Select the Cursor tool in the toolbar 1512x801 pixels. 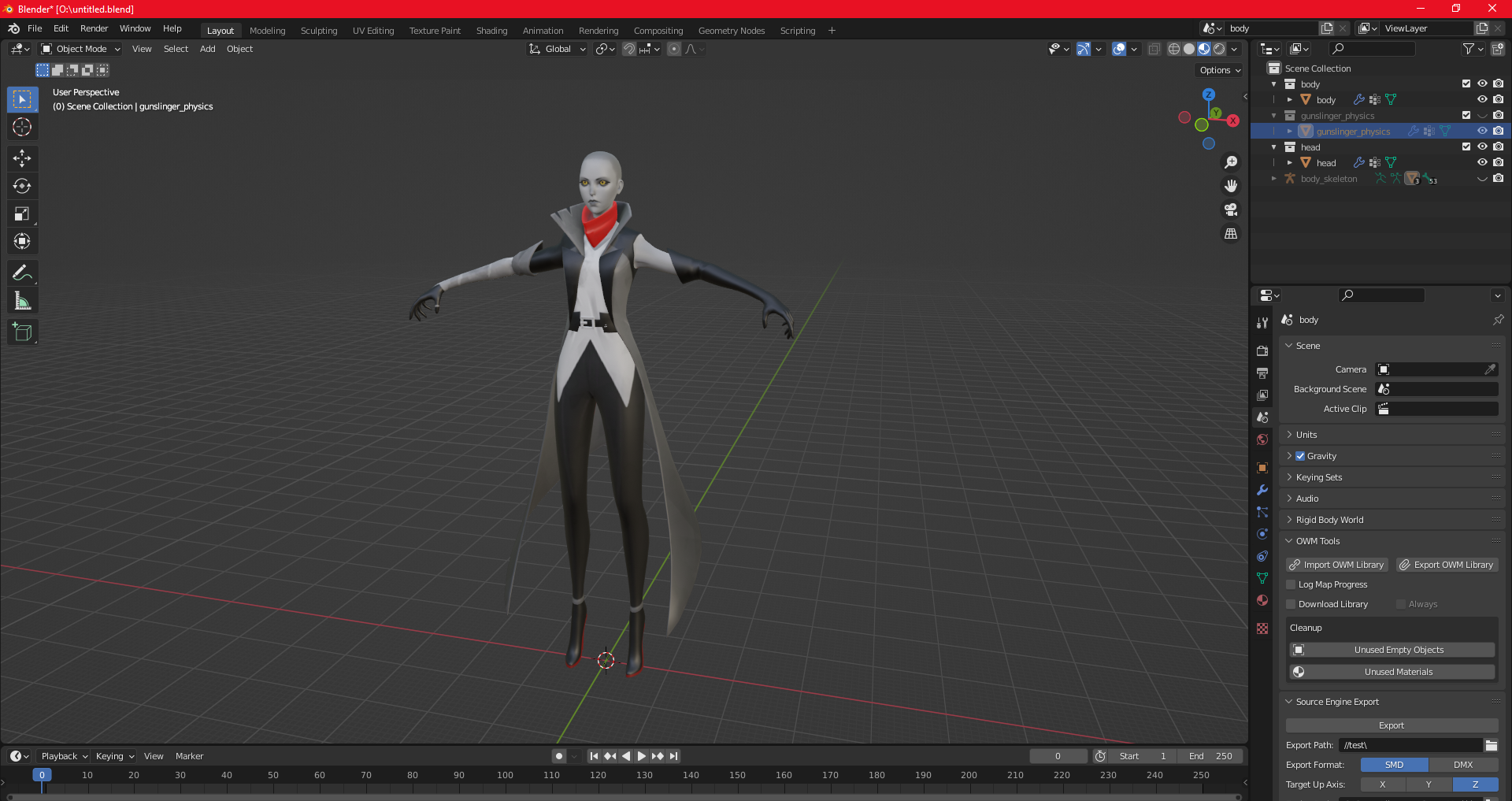coord(22,127)
